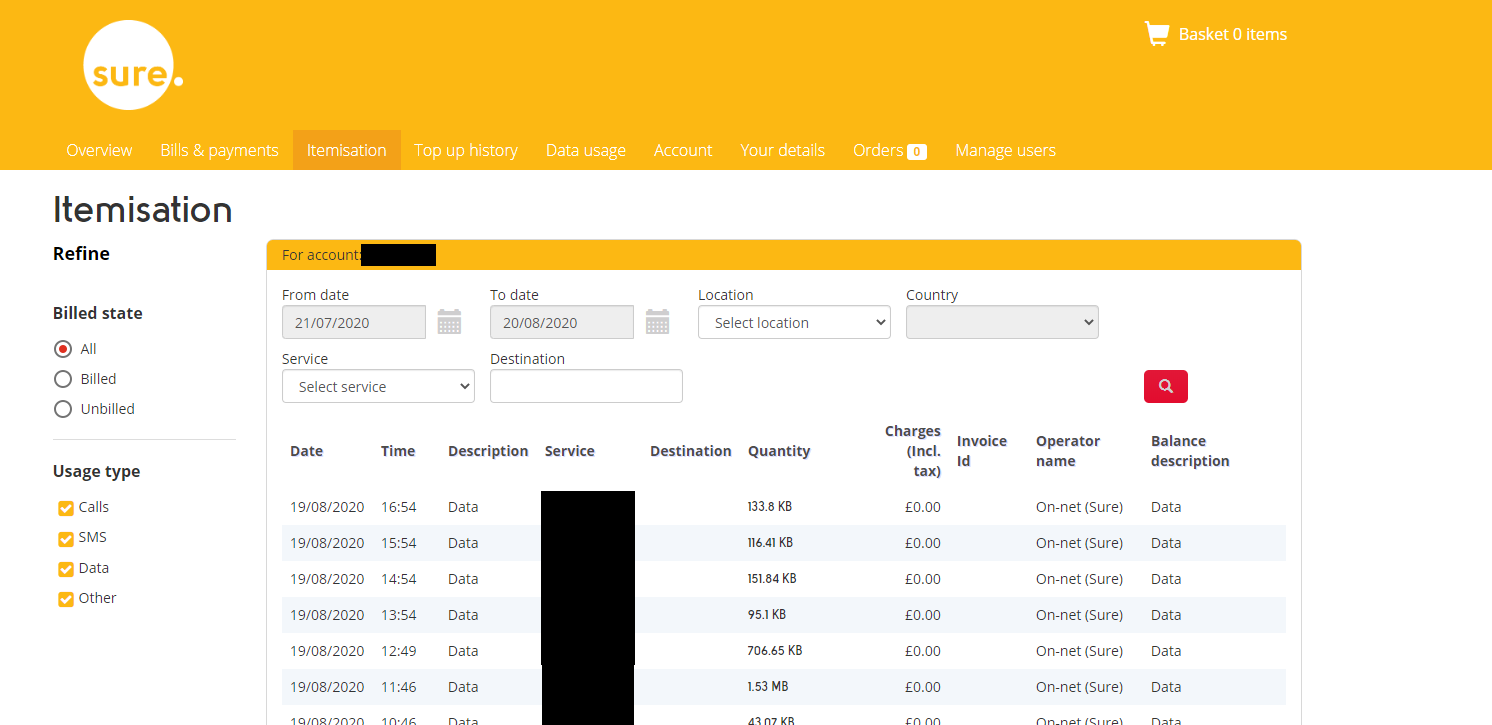Open the From date calendar icon
Image resolution: width=1492 pixels, height=725 pixels.
coord(449,322)
